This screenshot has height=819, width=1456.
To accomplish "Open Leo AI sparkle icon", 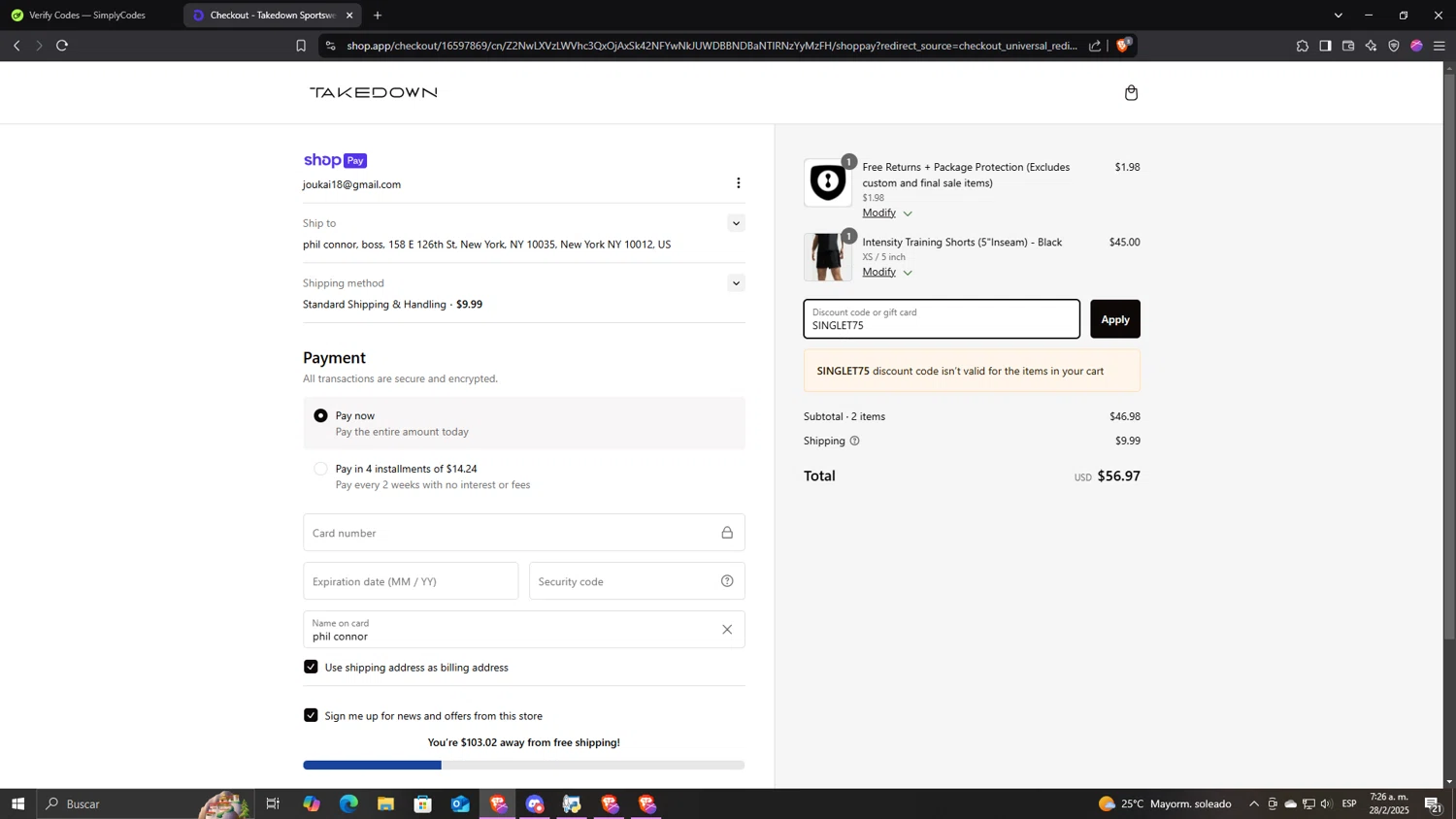I will (1371, 46).
